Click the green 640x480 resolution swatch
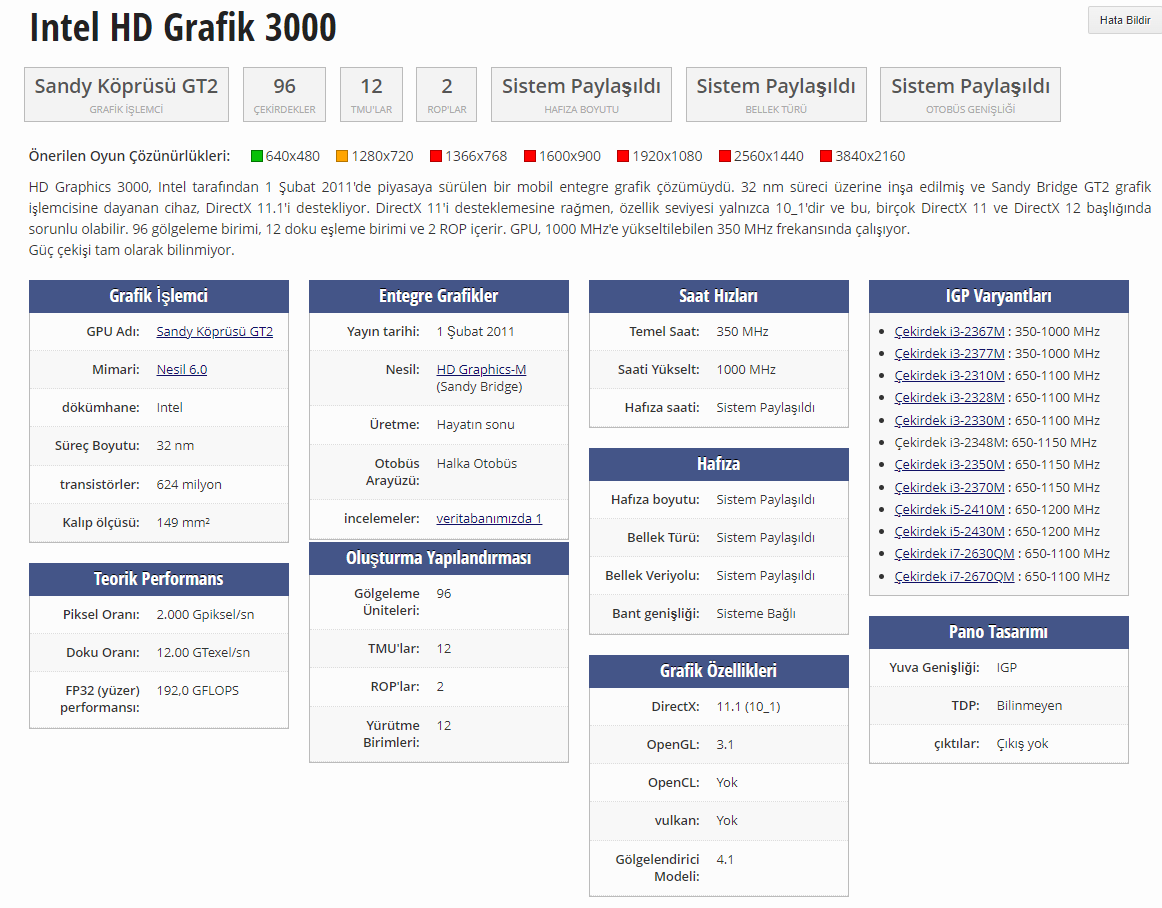This screenshot has width=1162, height=908. click(x=257, y=156)
